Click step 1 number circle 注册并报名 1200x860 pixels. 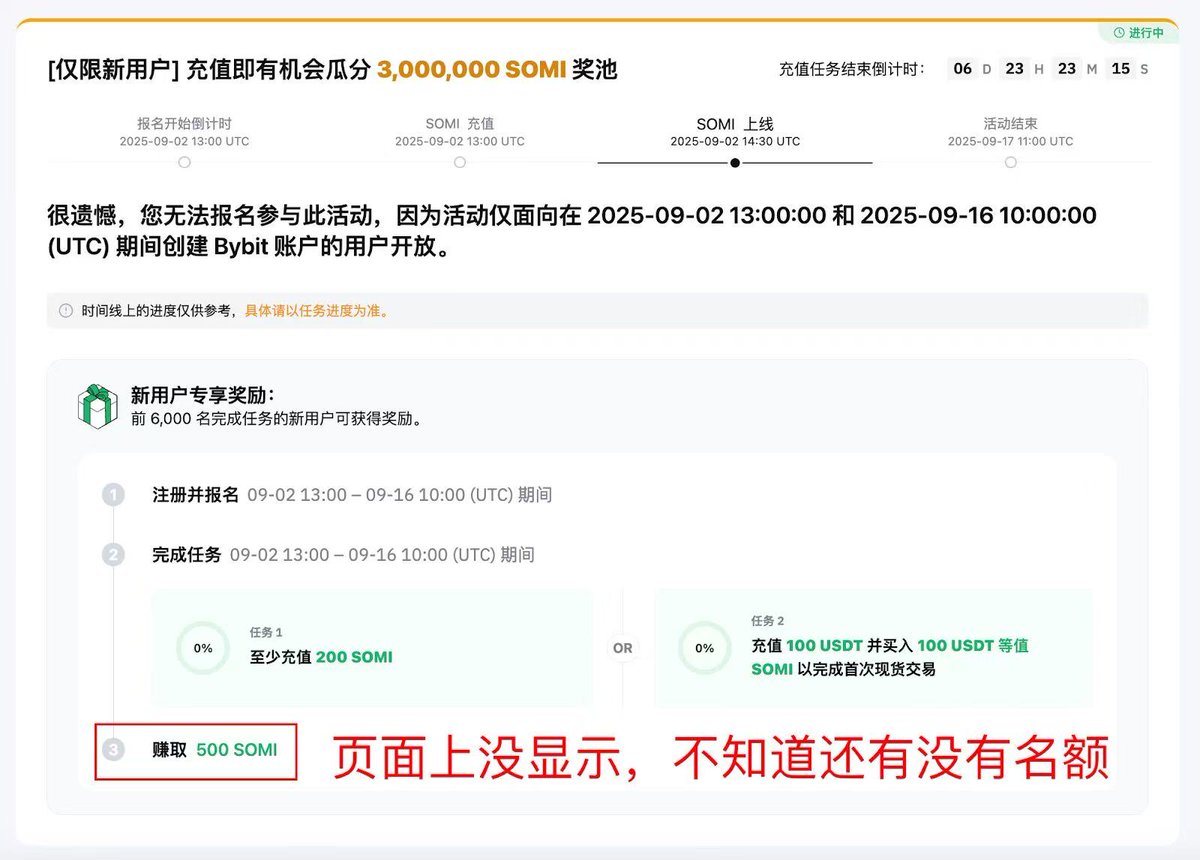click(113, 494)
